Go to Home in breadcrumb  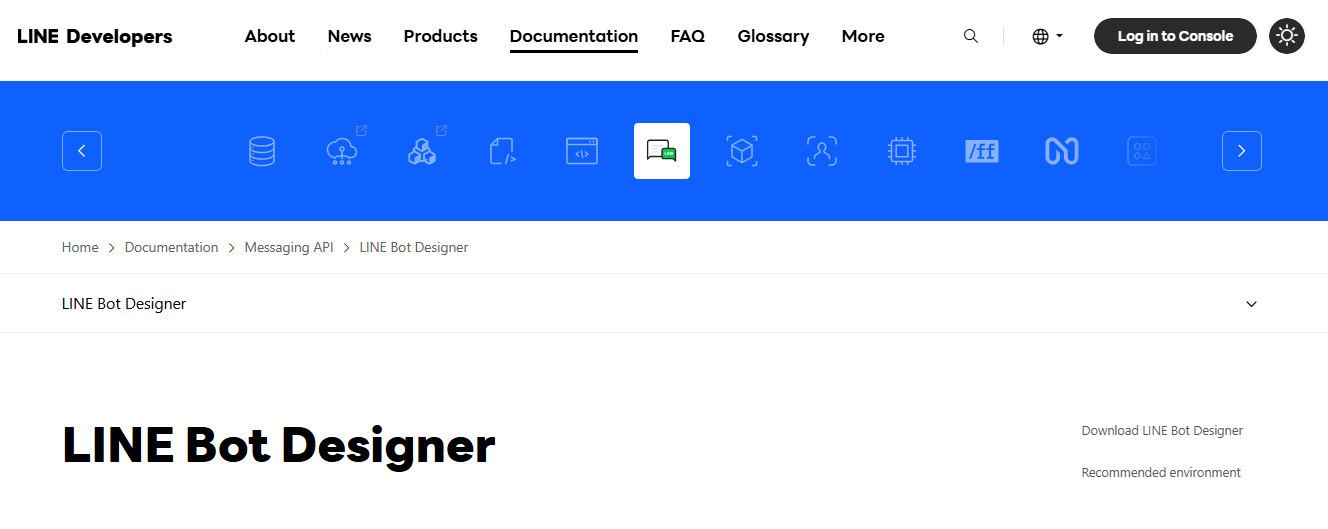(x=80, y=247)
